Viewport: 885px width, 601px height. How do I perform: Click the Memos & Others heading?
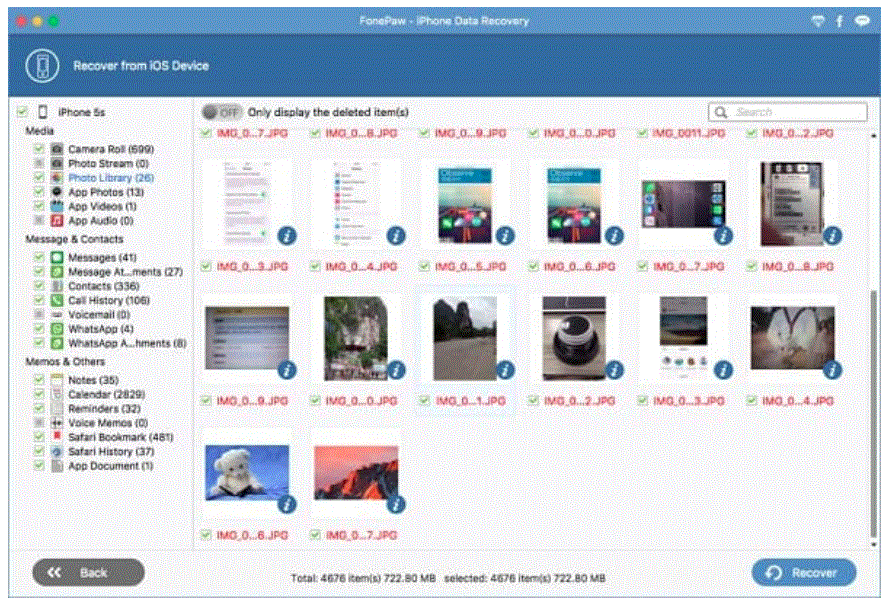click(65, 361)
